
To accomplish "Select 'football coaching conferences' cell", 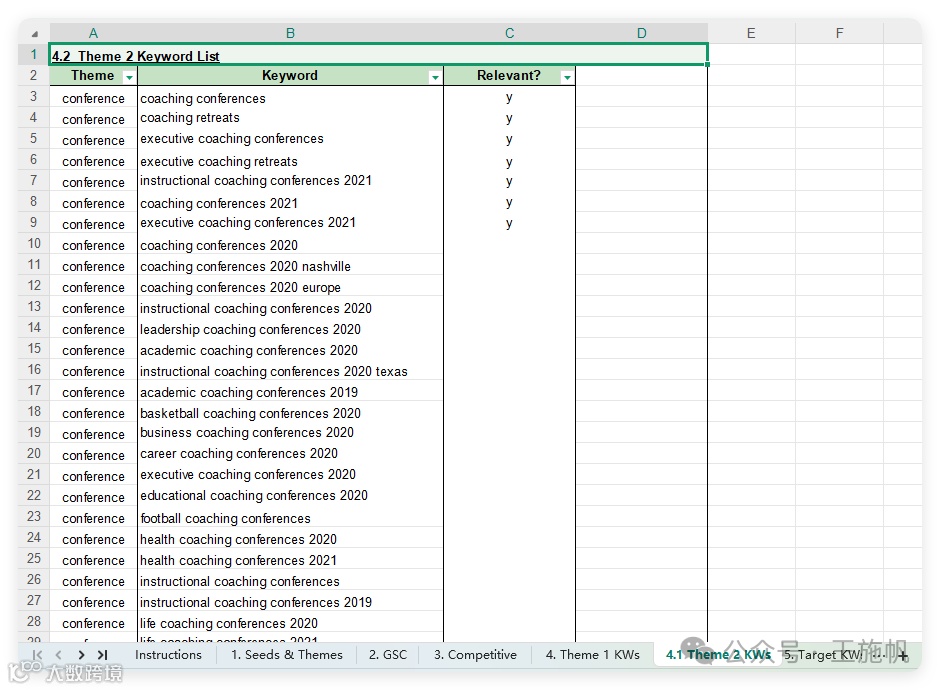I will [291, 517].
